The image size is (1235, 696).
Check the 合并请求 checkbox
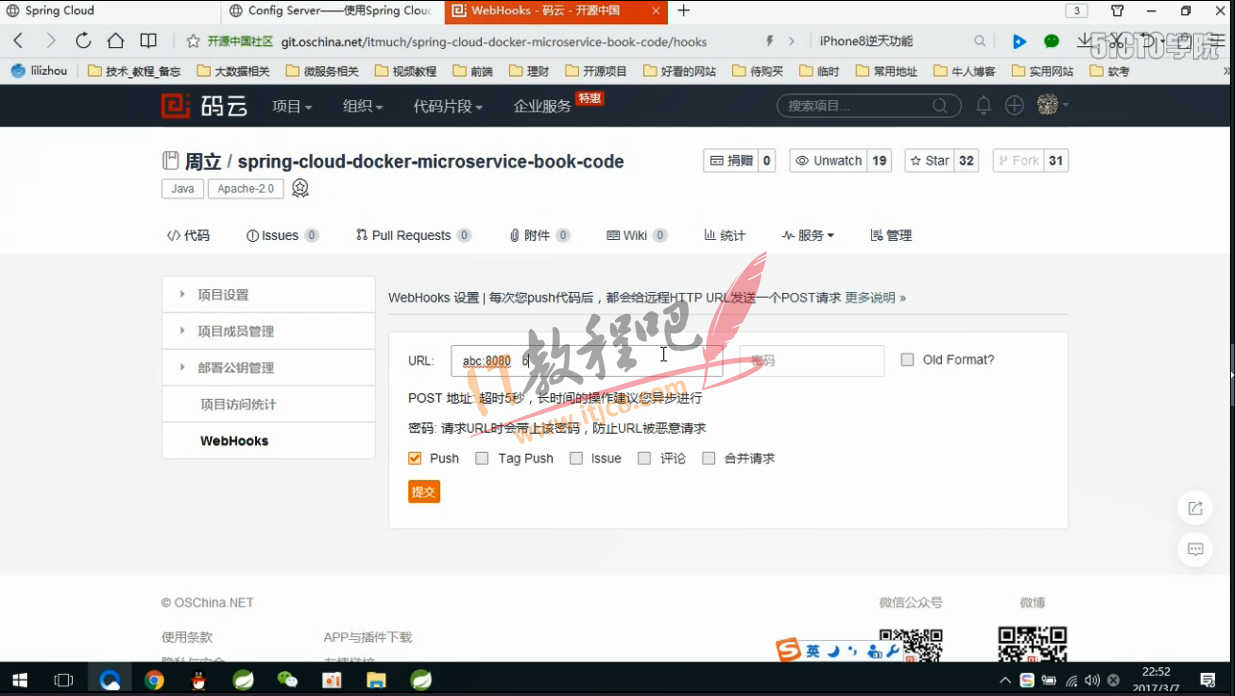point(709,458)
